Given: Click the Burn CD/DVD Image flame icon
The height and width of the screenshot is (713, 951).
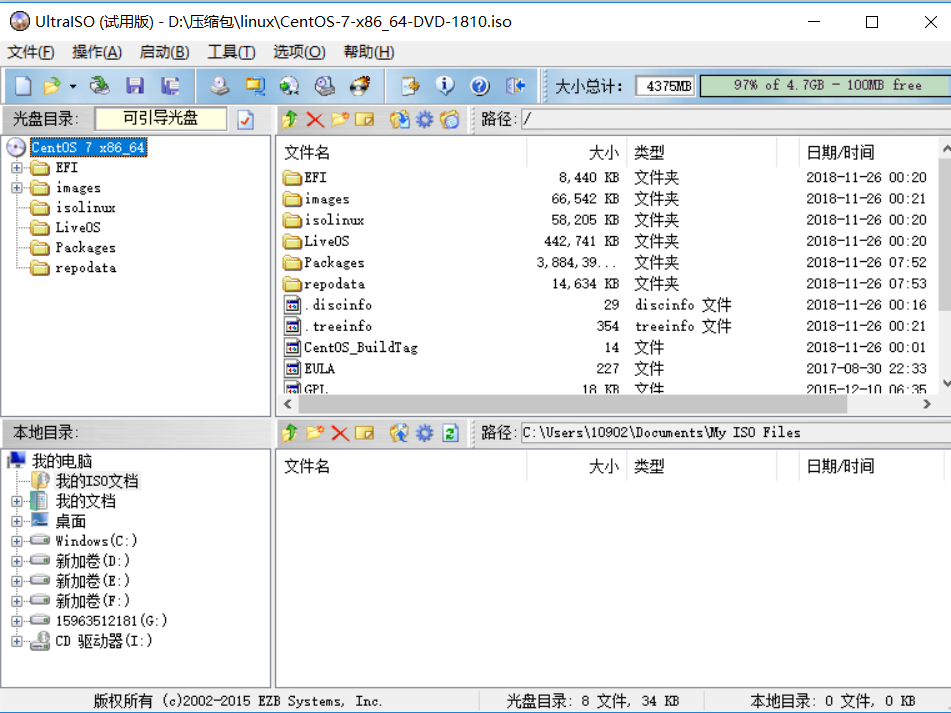Looking at the screenshot, I should click(360, 85).
